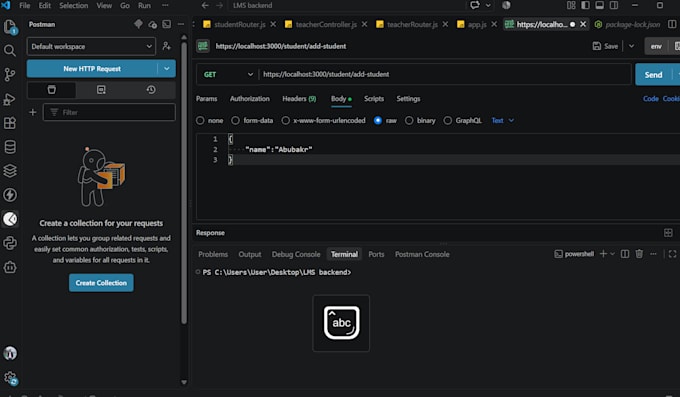The image size is (680, 397).
Task: Open Accounts avatar in activity bar
Action: pos(10,353)
